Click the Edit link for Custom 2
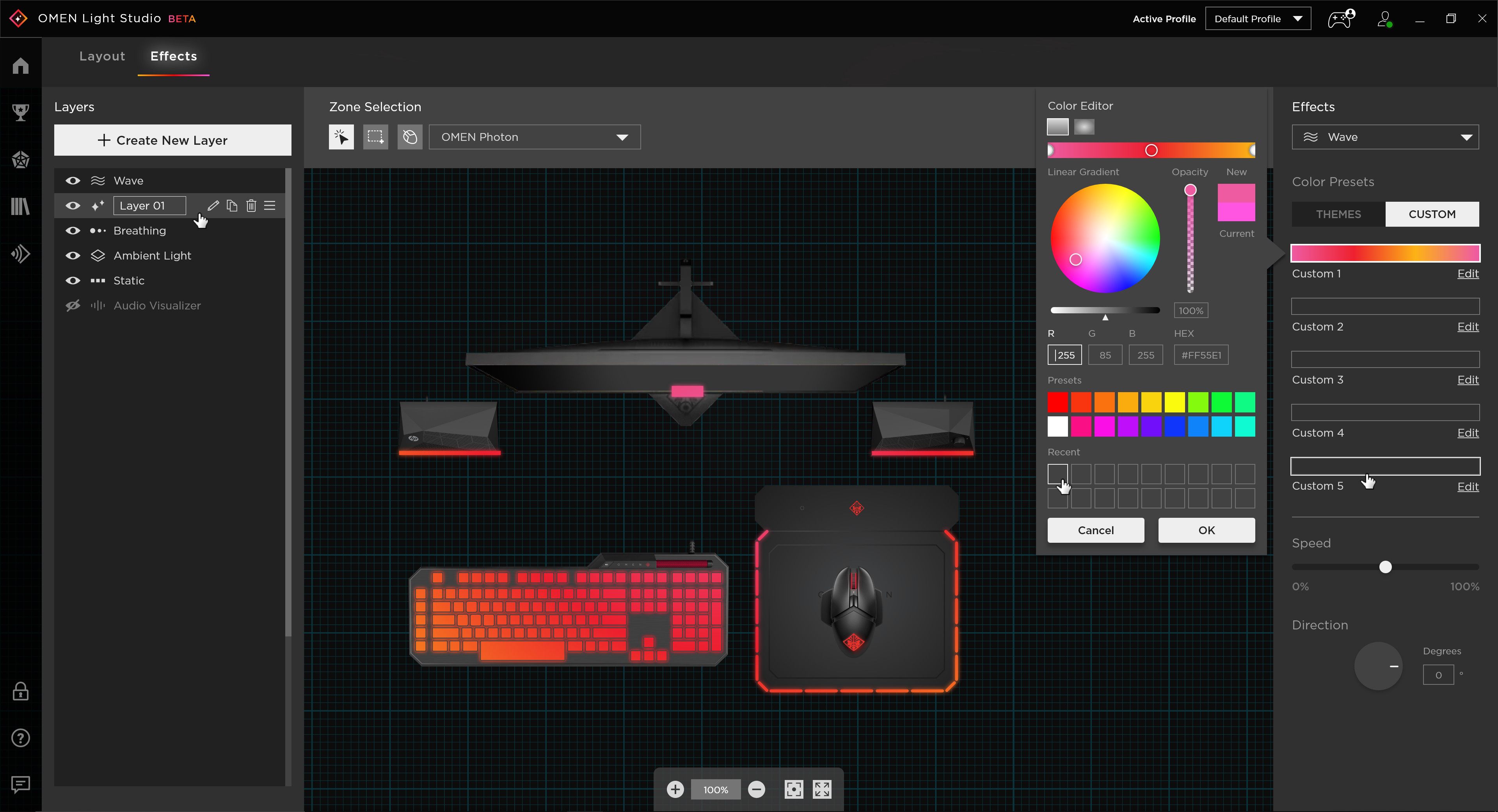 coord(1468,327)
